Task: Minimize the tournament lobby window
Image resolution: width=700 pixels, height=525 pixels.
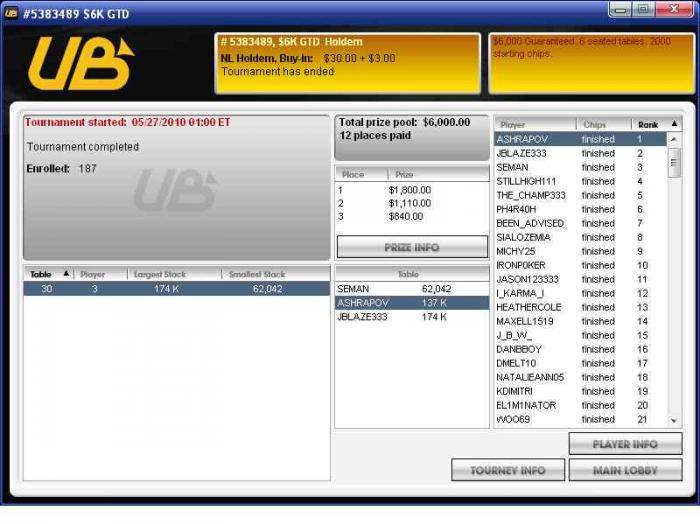Action: click(620, 9)
